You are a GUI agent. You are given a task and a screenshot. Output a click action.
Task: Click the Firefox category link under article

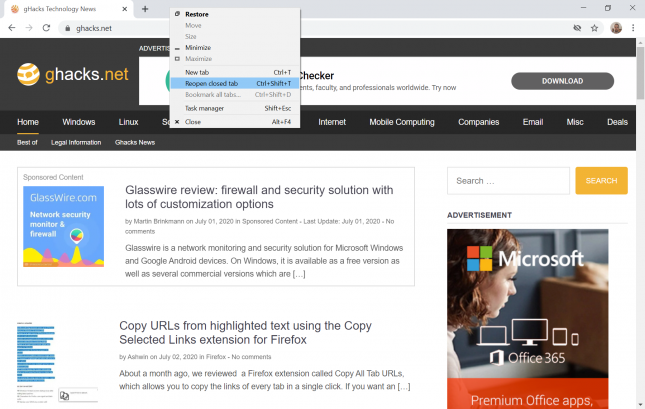coord(216,357)
